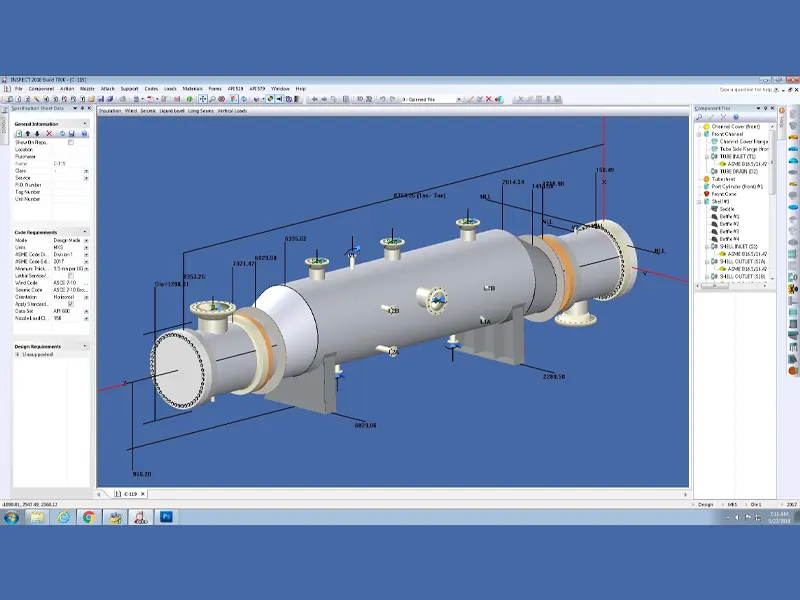Click the Photoshop icon in the taskbar
Screen dimensions: 800x600
pos(166,517)
